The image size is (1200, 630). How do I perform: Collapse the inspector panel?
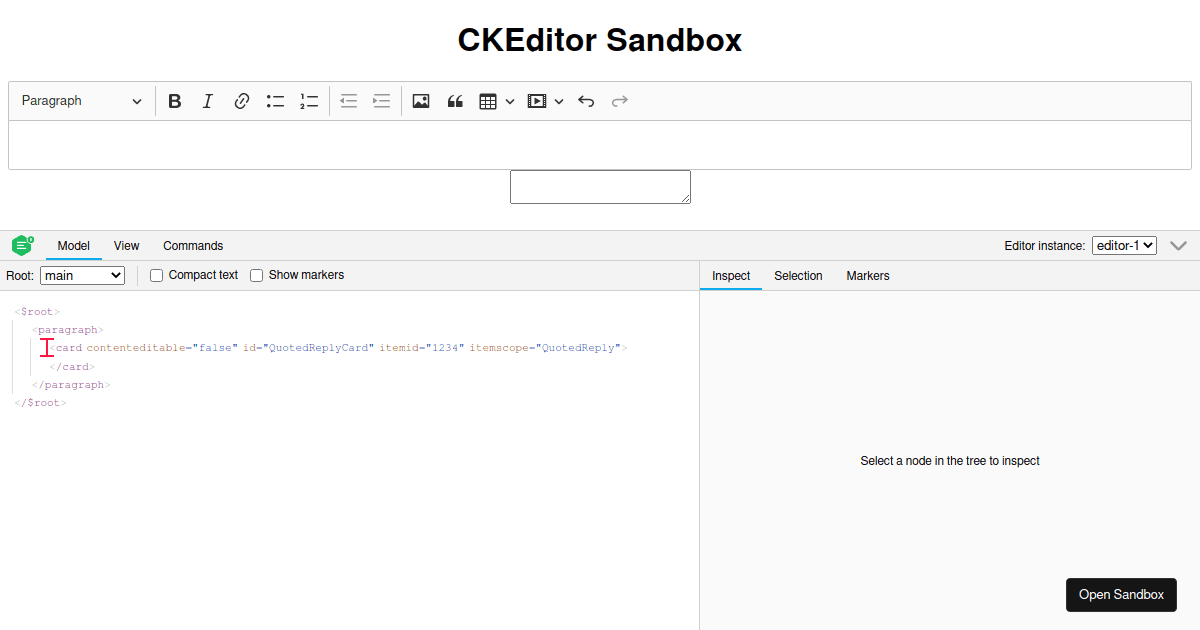pyautogui.click(x=1178, y=245)
